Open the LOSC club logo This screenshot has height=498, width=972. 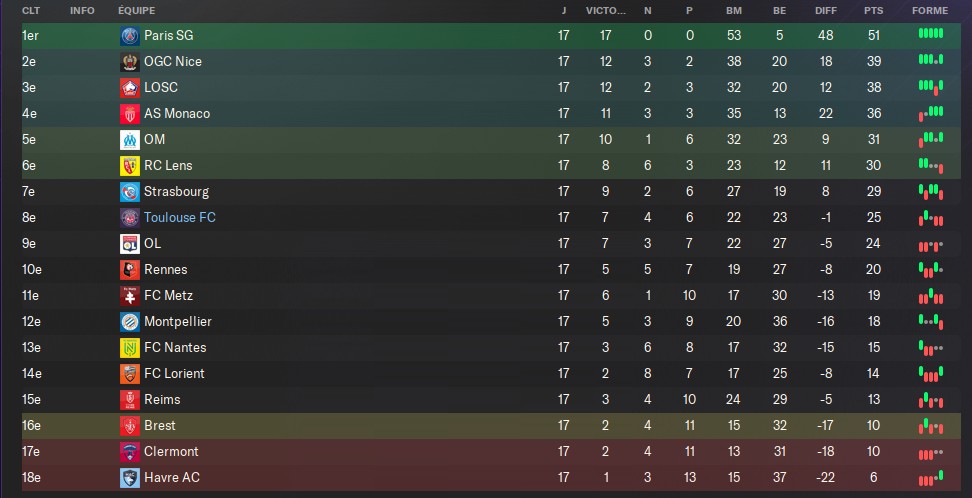(130, 88)
